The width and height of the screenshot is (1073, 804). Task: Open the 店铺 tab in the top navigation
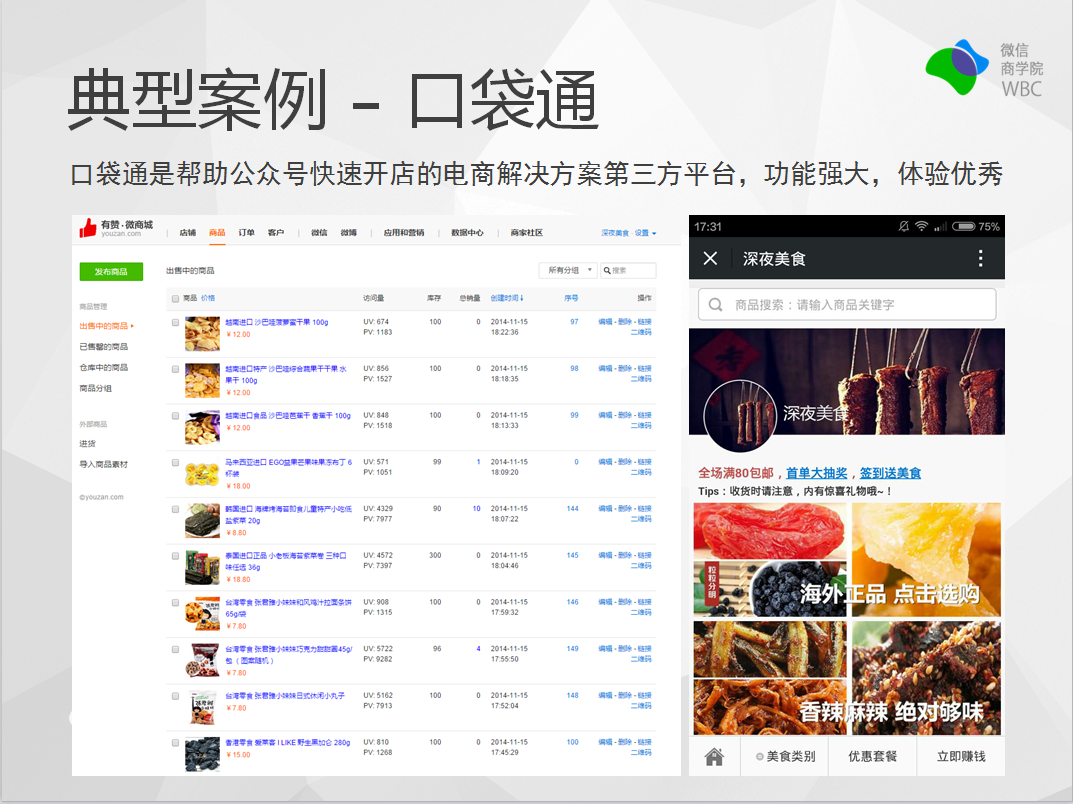click(188, 233)
